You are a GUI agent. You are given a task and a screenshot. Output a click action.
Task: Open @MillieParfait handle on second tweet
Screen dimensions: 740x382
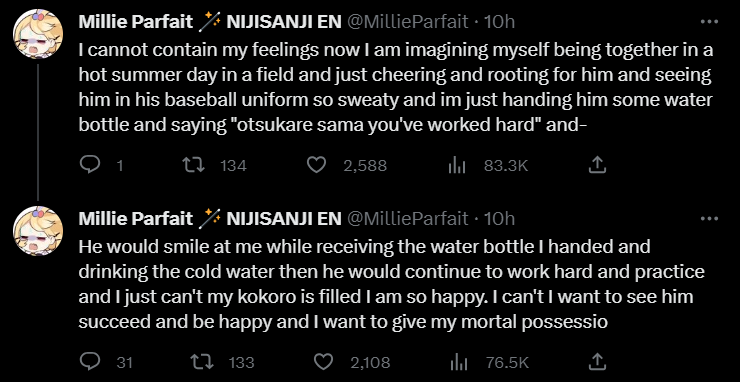(408, 219)
